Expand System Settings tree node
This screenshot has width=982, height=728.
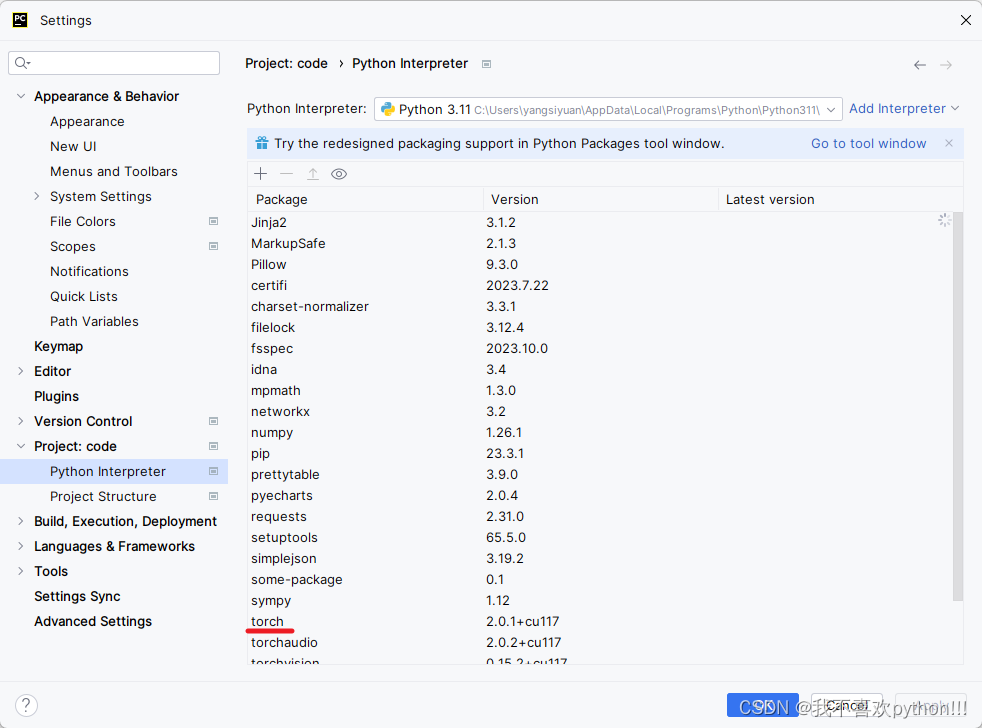pyautogui.click(x=36, y=196)
